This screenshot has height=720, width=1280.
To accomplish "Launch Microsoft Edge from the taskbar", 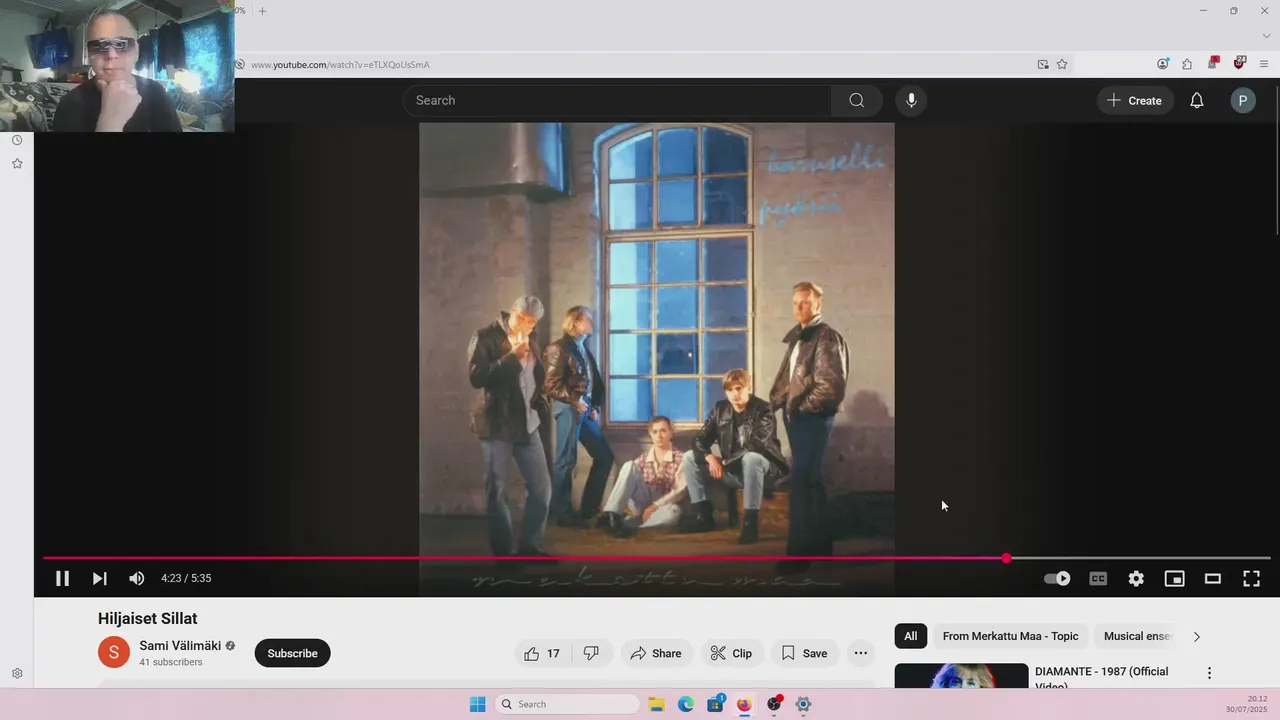I will tap(686, 704).
